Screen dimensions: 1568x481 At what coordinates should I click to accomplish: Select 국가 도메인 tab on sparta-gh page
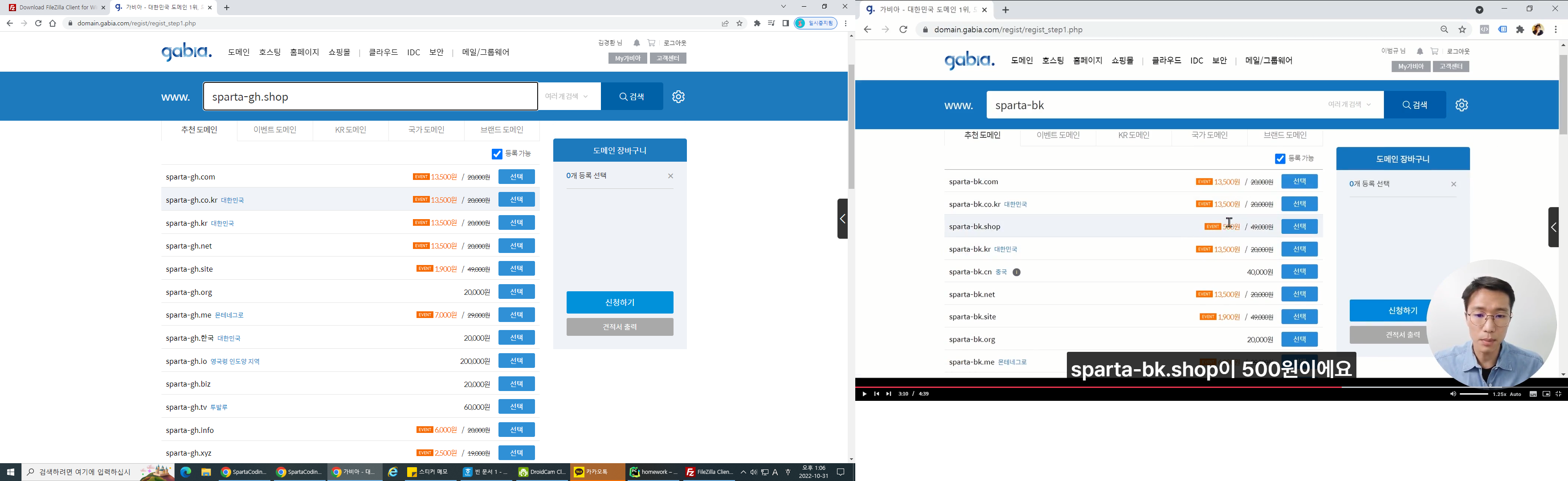[426, 130]
